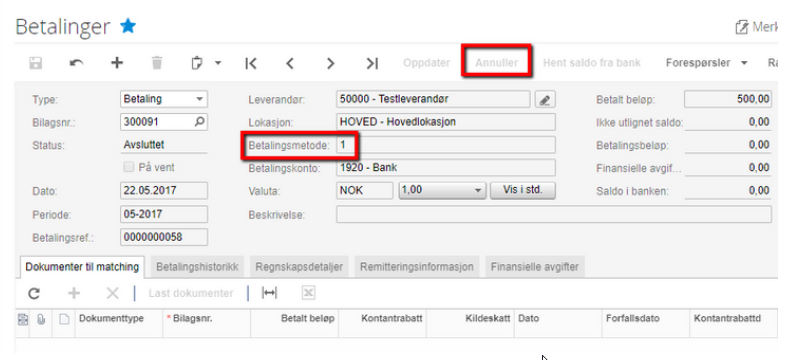Image resolution: width=789 pixels, height=360 pixels.
Task: Open the Type dropdown showing Betaling
Action: [164, 99]
